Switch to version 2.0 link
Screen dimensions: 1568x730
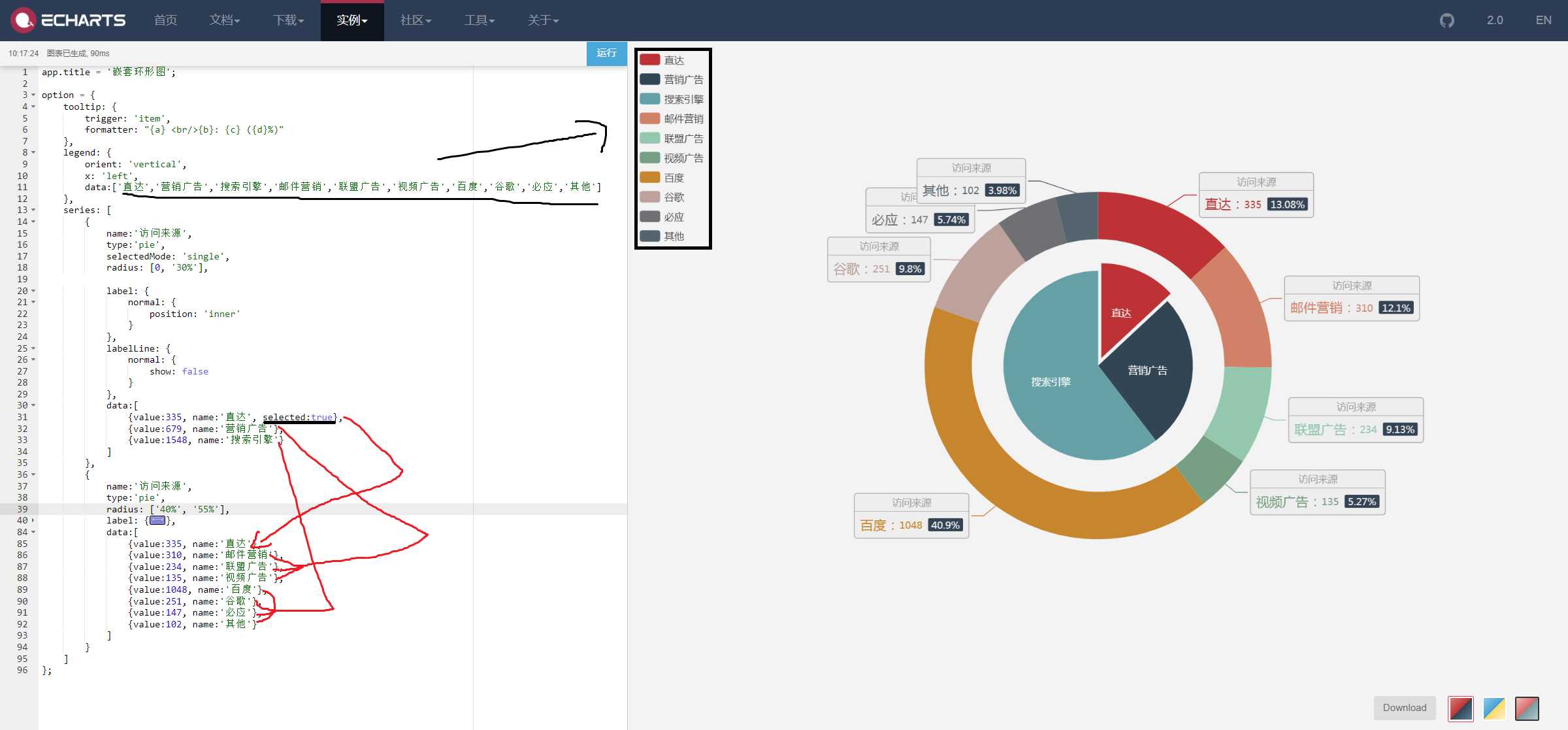1495,20
